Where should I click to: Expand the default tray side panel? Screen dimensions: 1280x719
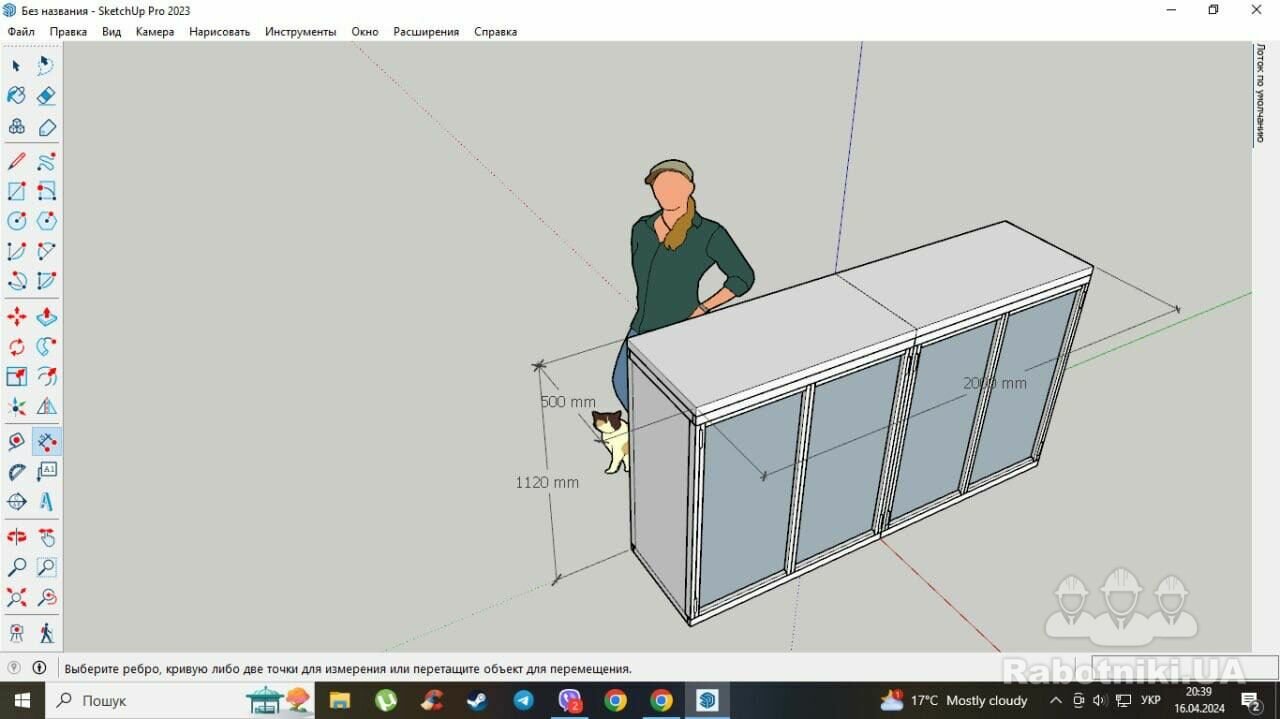[1260, 93]
